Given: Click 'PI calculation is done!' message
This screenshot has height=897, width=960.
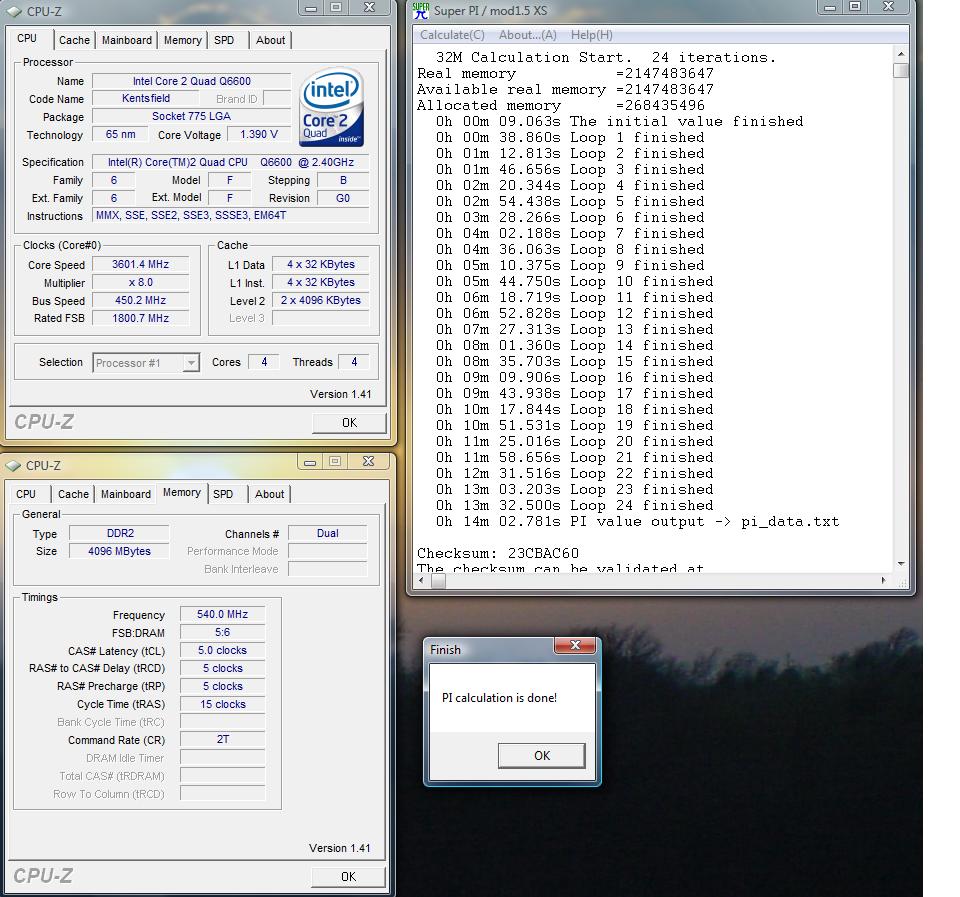Looking at the screenshot, I should (500, 698).
